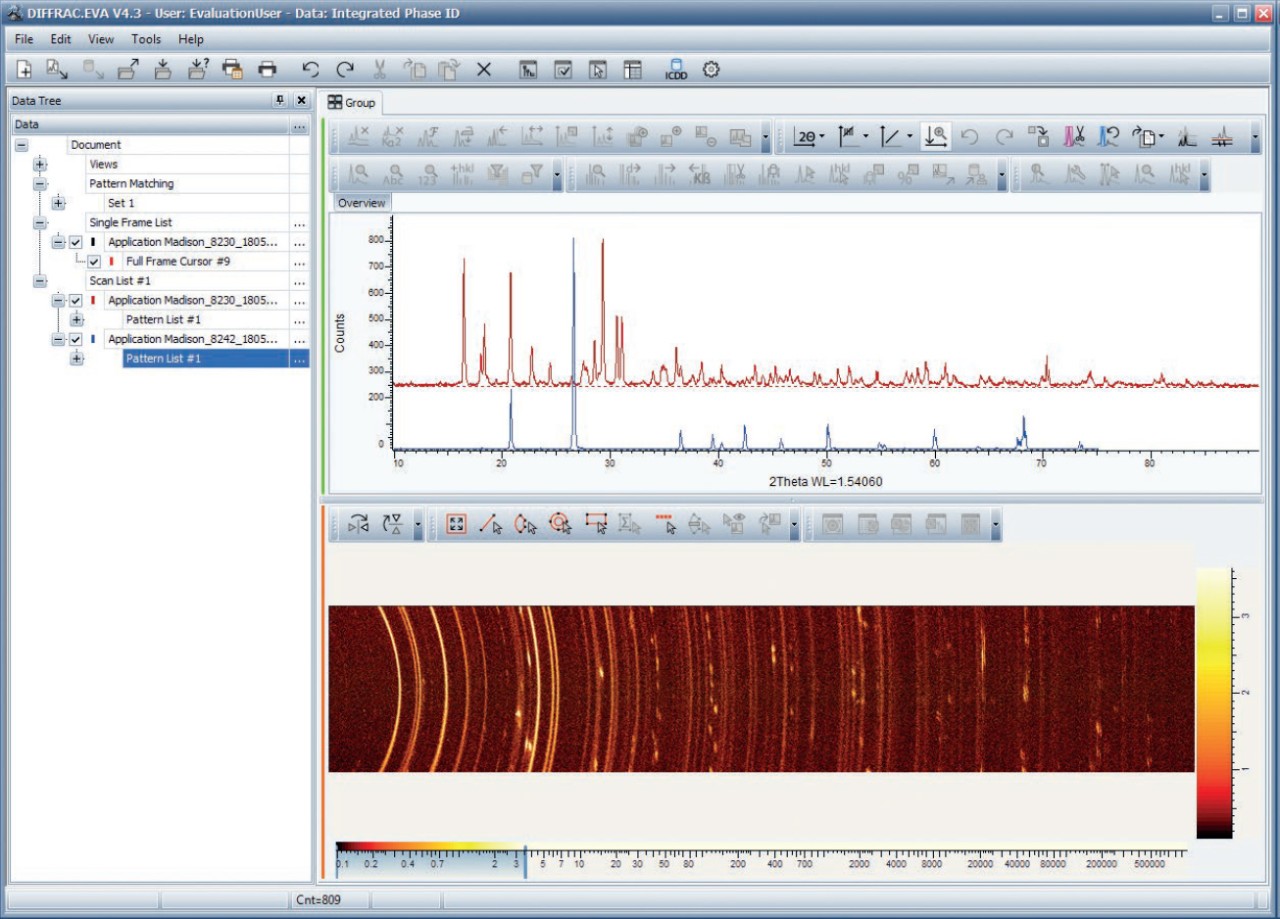Uncheck Application Madison_8242 scan checkbox
The image size is (1280, 919).
coord(75,339)
